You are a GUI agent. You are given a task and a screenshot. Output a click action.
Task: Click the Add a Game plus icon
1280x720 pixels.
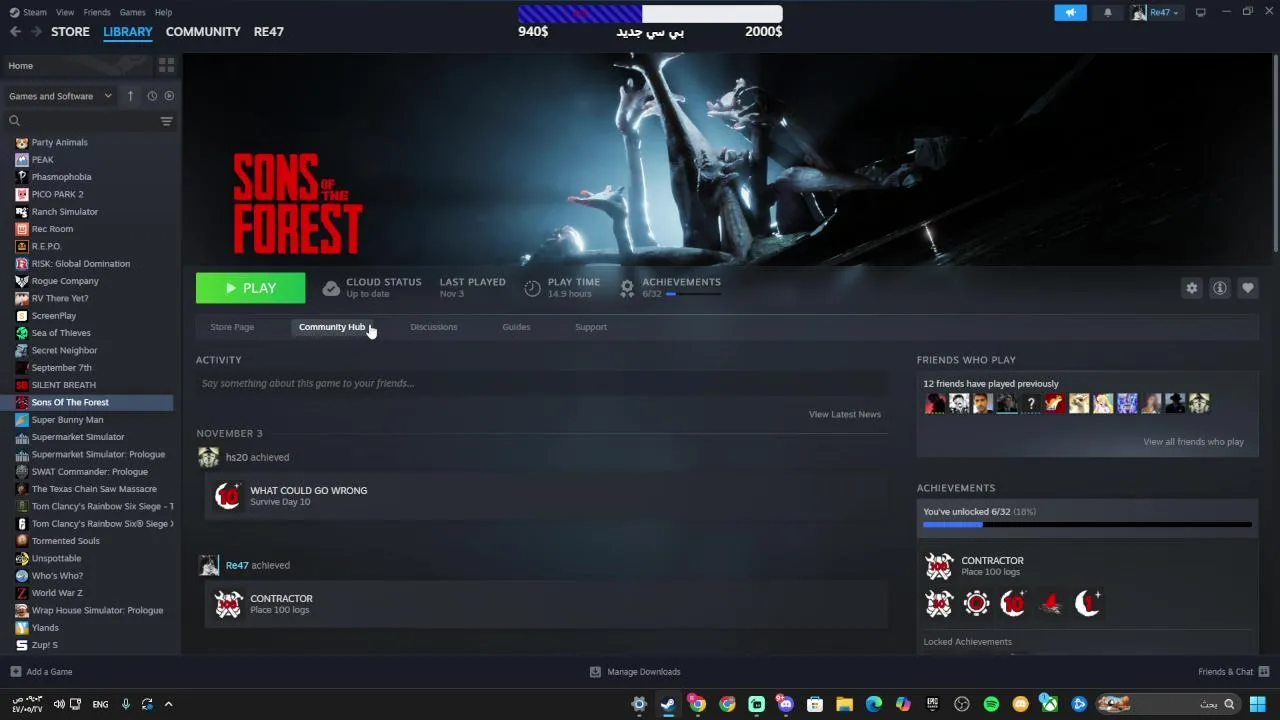pyautogui.click(x=15, y=672)
